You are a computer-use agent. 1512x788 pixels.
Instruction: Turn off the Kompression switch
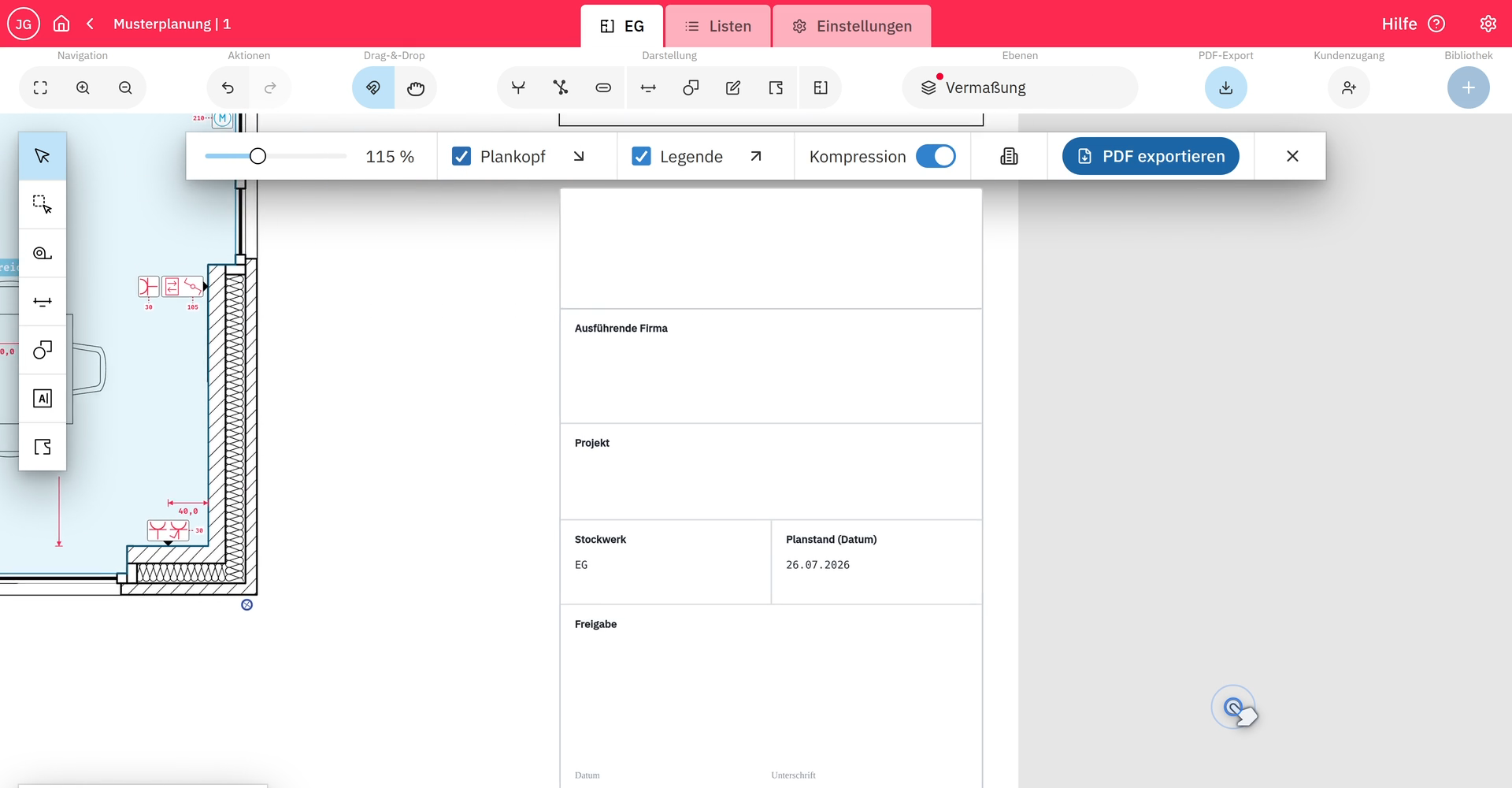936,156
